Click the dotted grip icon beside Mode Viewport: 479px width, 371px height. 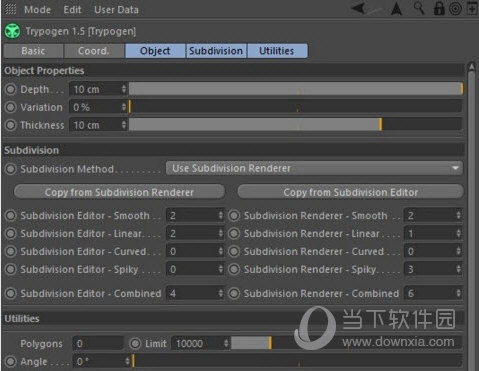point(10,9)
